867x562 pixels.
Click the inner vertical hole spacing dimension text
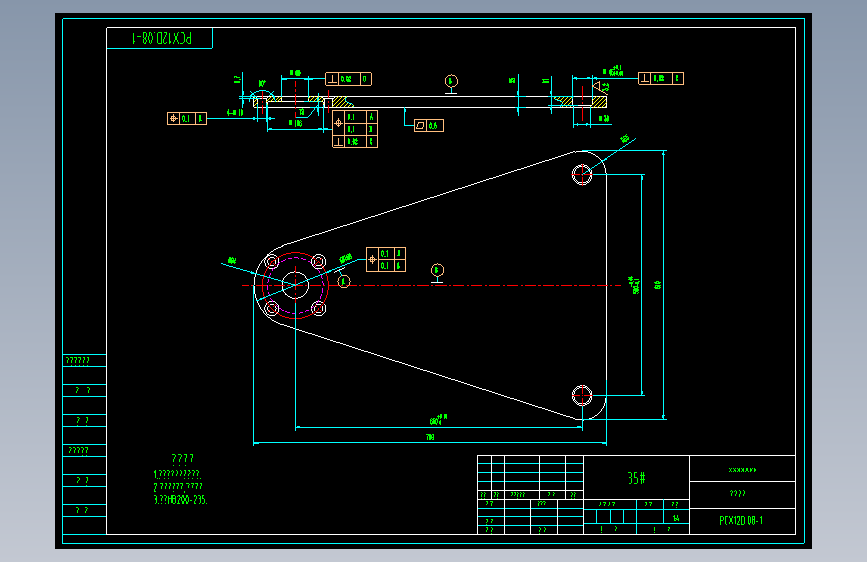coord(634,285)
